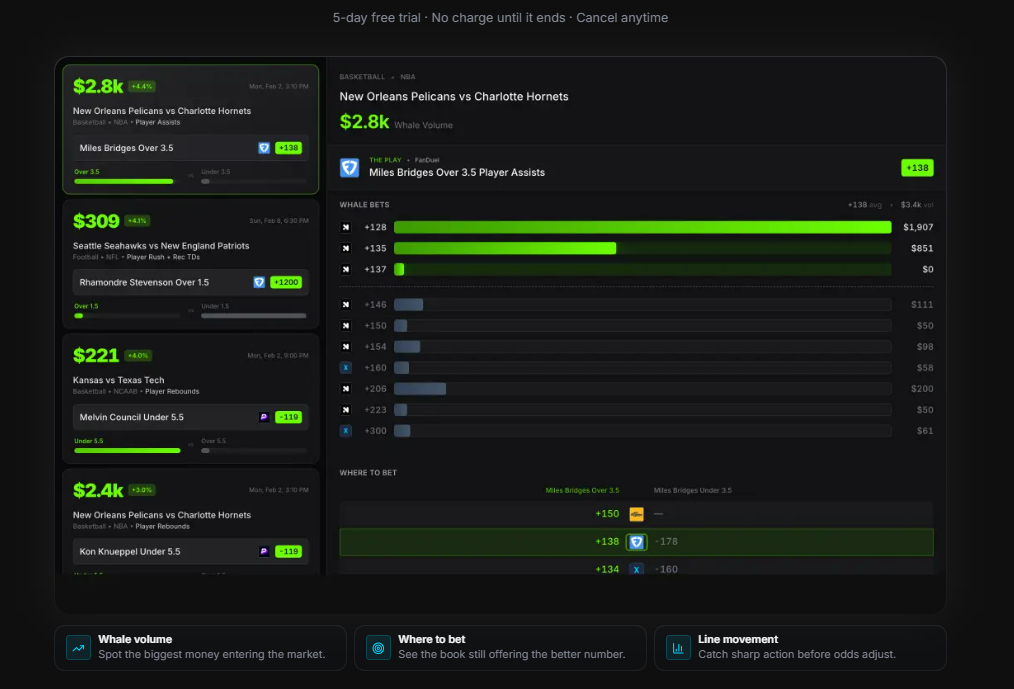Viewport: 1014px width, 689px height.
Task: Click the "Where to bet" feature tile
Action: 501,648
